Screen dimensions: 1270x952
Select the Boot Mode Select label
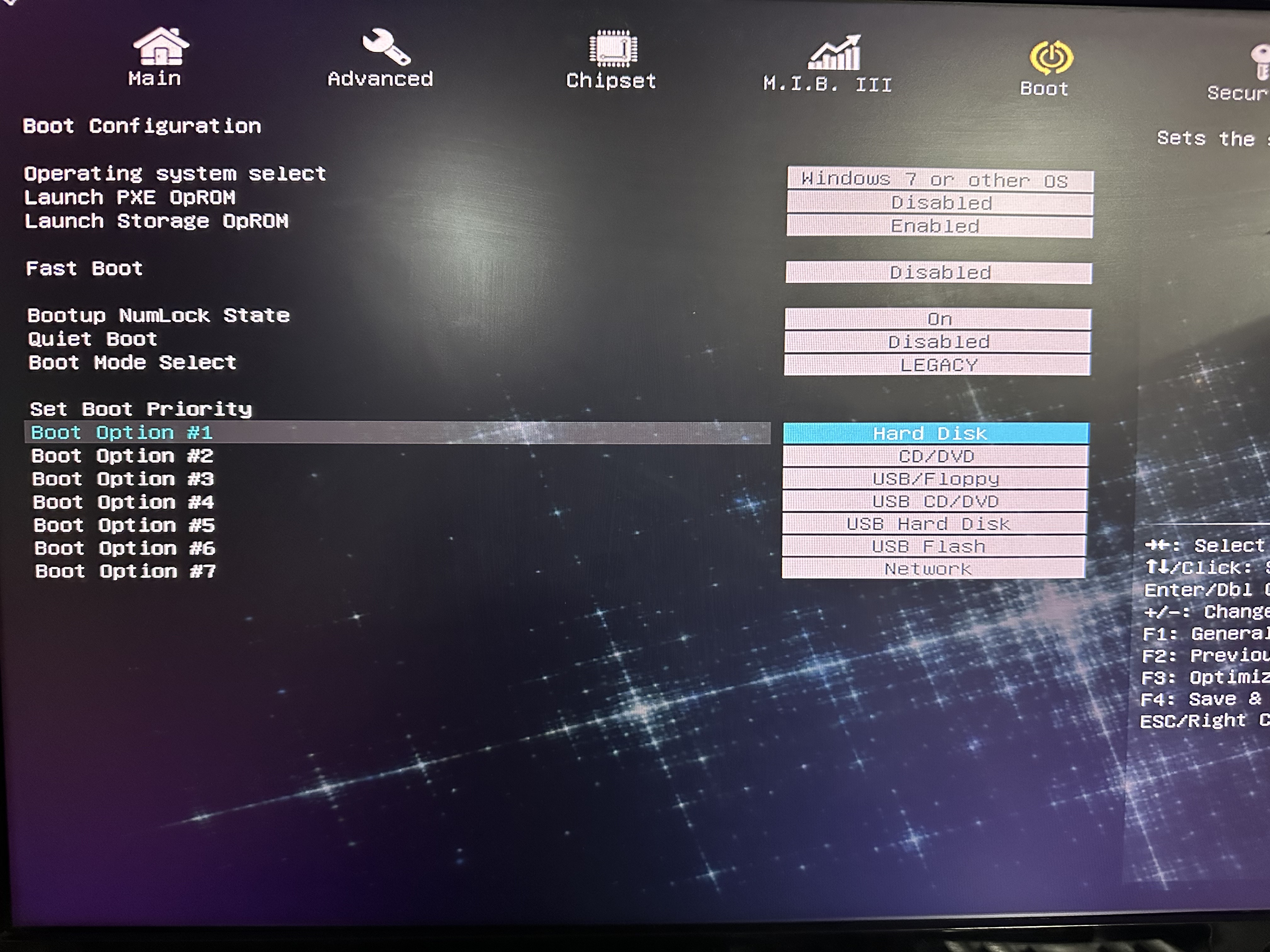tap(133, 363)
